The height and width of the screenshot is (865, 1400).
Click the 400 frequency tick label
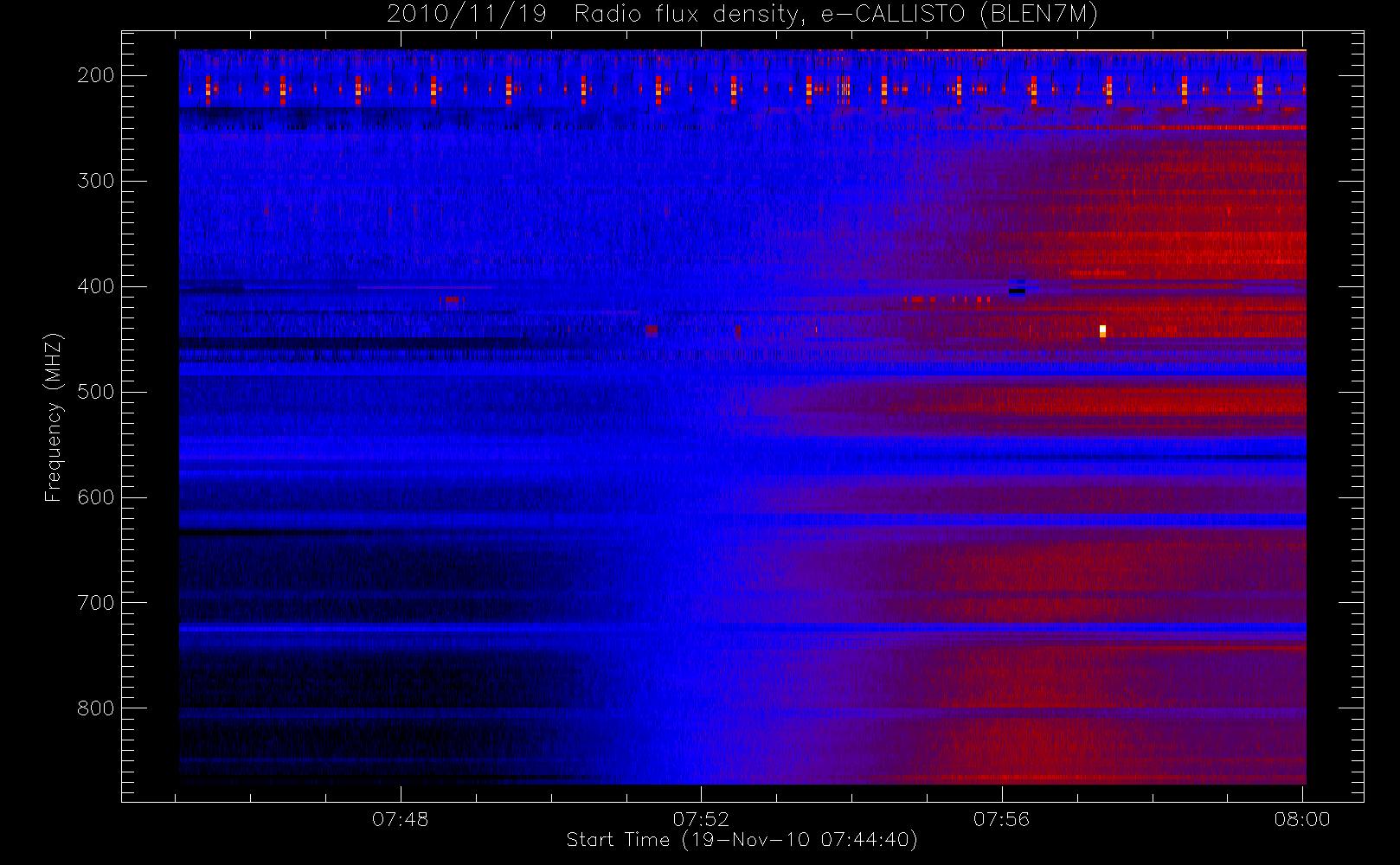[x=96, y=286]
